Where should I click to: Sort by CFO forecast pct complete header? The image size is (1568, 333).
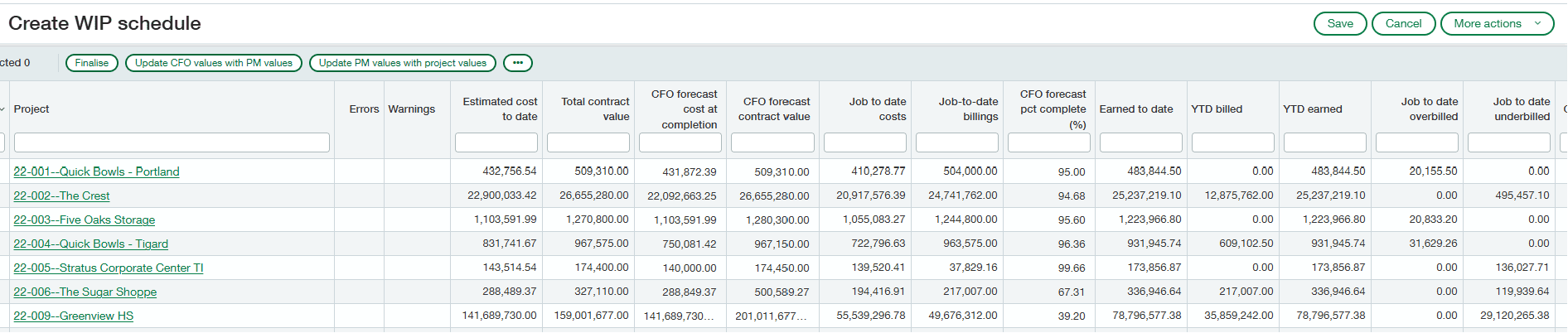1053,109
